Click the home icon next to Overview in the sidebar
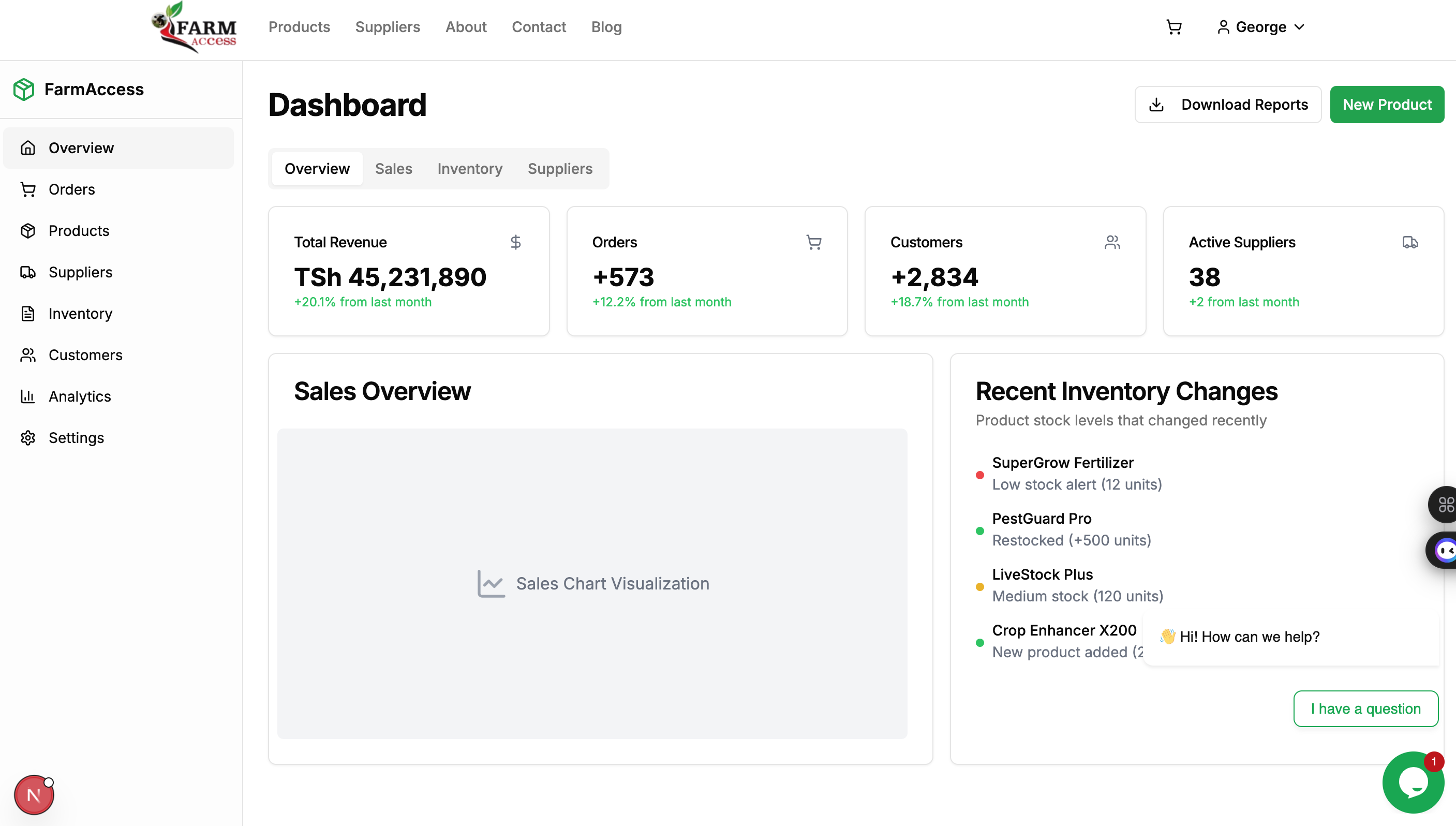 (28, 148)
